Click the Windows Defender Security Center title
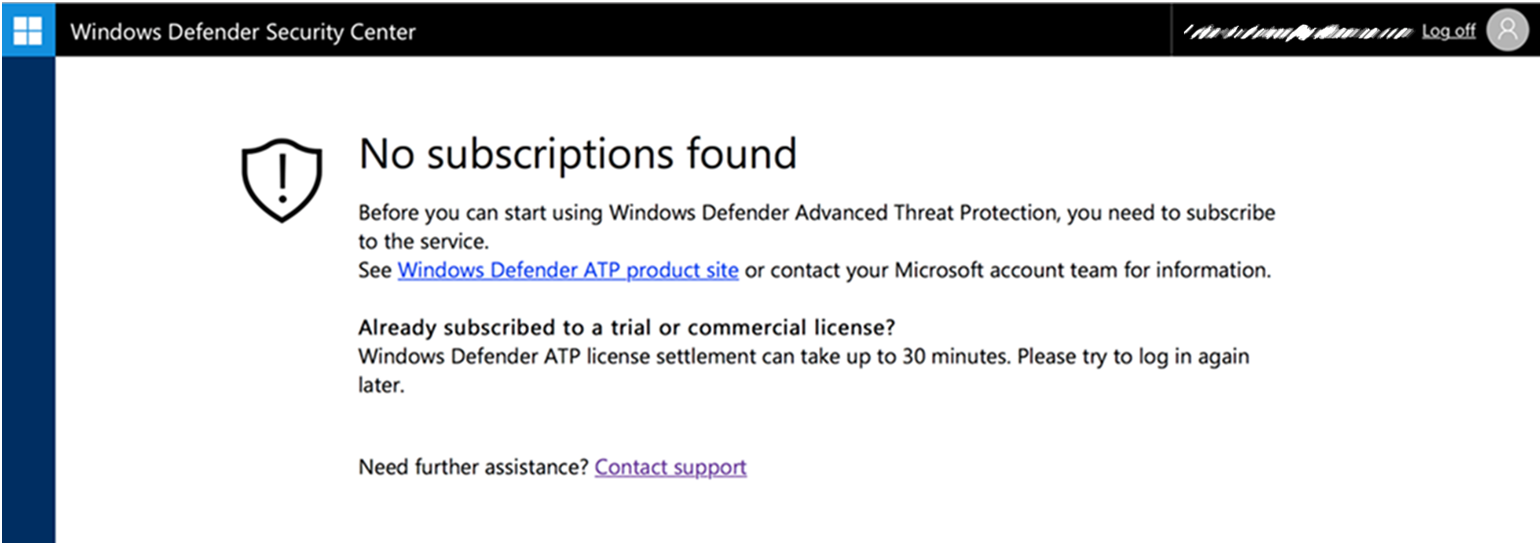This screenshot has width=1540, height=546. pos(243,32)
